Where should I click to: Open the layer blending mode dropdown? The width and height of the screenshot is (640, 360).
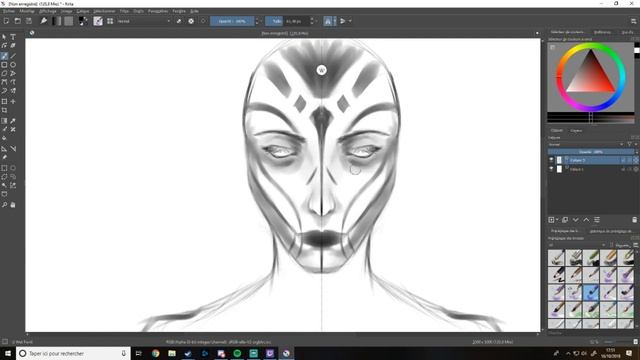click(586, 144)
